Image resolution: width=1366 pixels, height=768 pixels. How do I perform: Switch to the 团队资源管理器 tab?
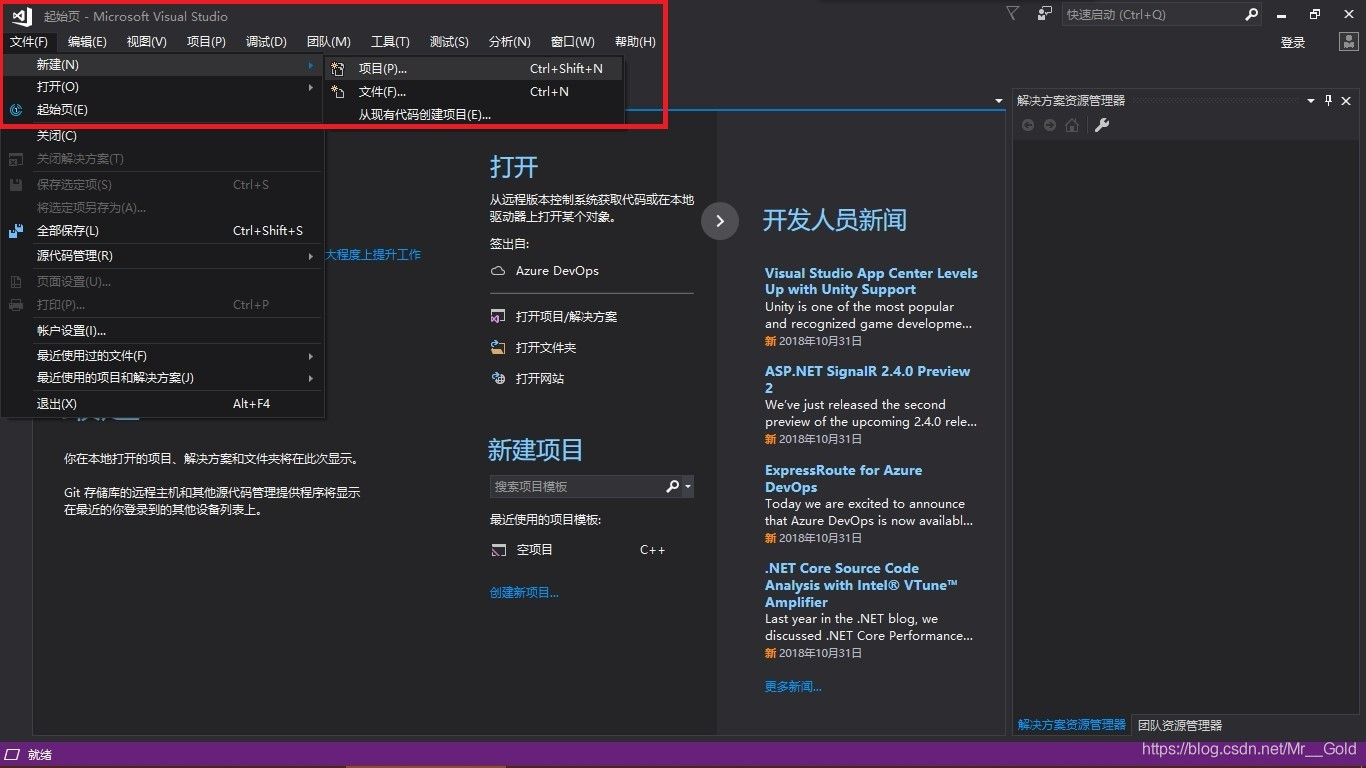(1180, 726)
